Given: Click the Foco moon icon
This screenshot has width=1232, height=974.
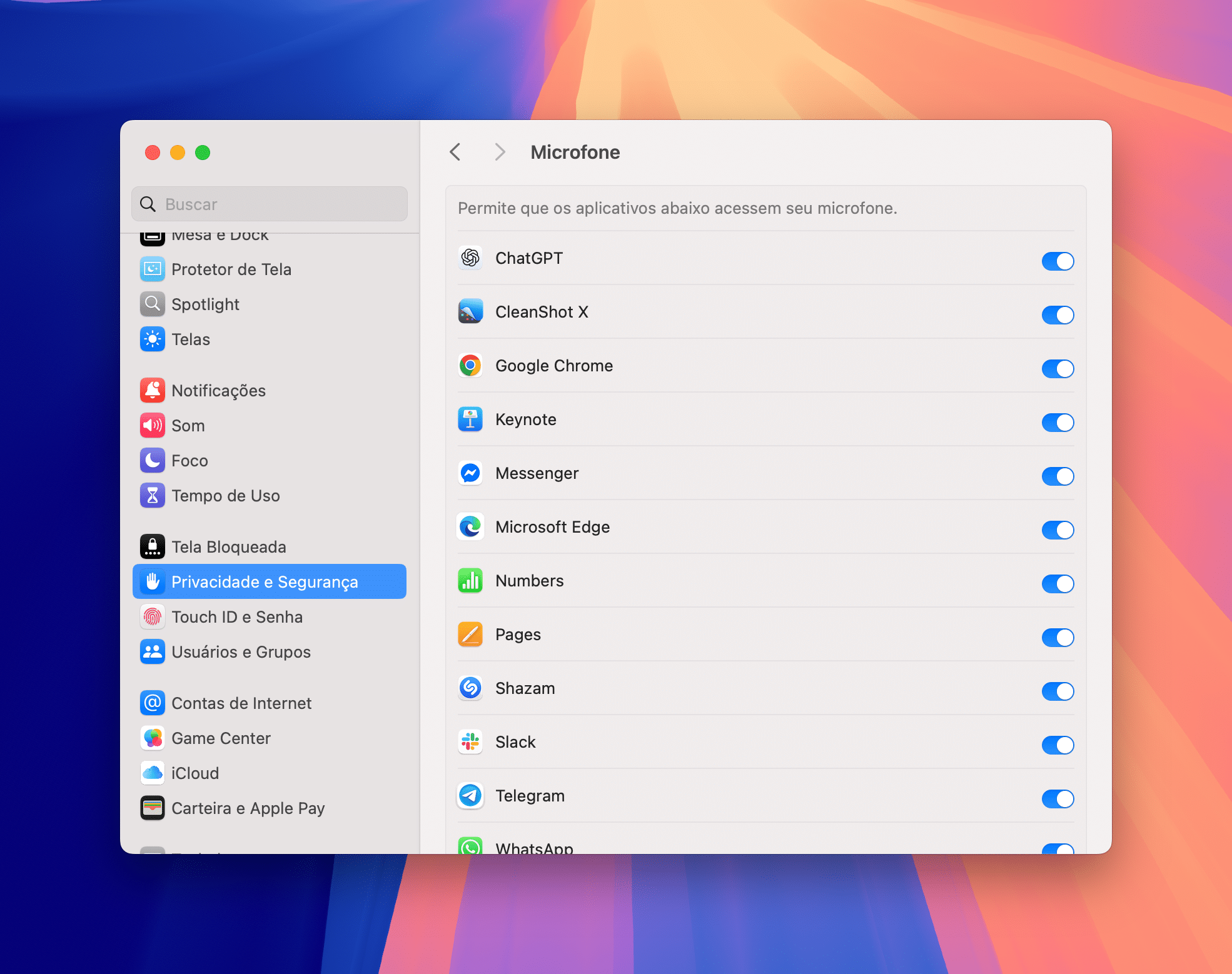Looking at the screenshot, I should point(153,461).
